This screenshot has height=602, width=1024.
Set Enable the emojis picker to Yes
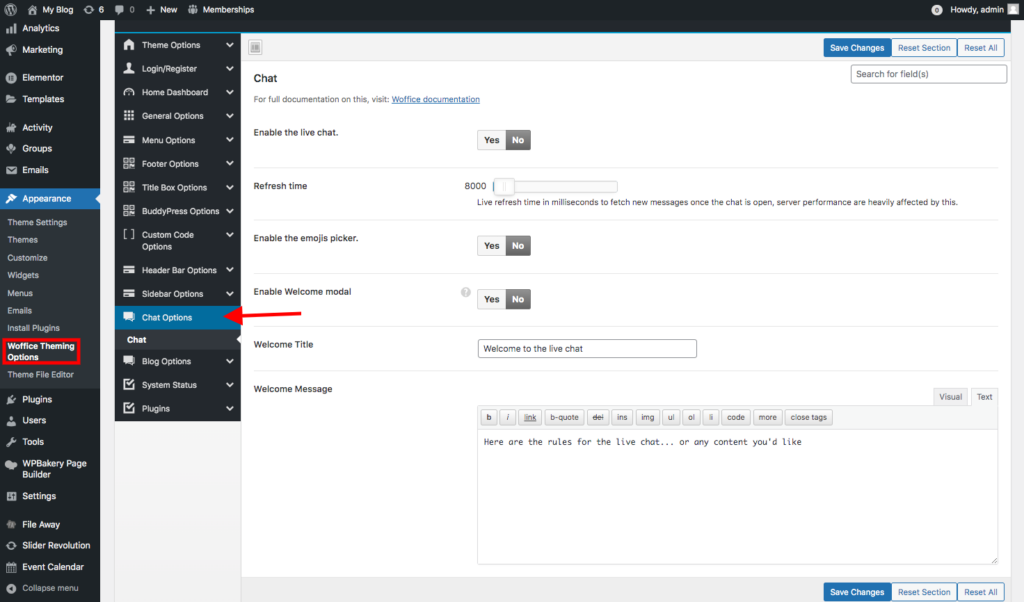click(x=491, y=246)
